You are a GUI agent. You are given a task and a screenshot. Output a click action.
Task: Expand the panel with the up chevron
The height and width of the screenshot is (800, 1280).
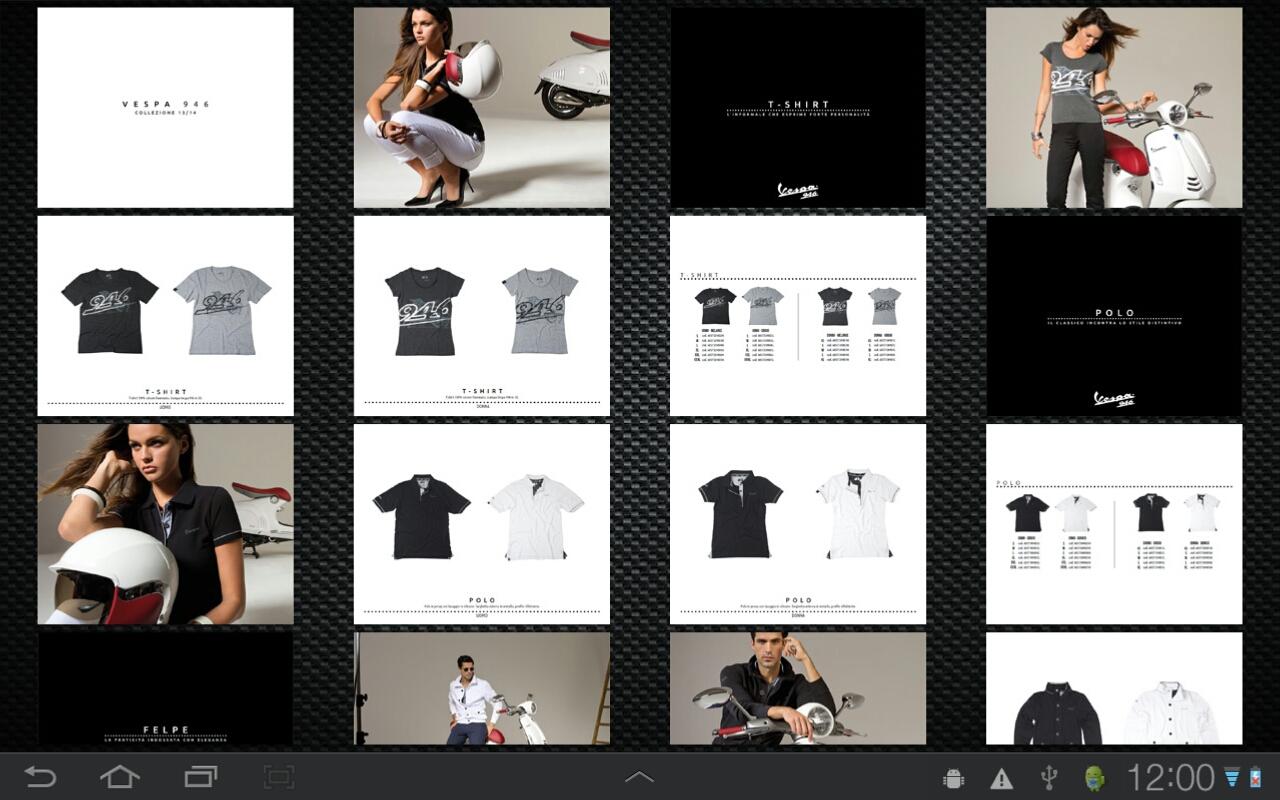(x=639, y=777)
